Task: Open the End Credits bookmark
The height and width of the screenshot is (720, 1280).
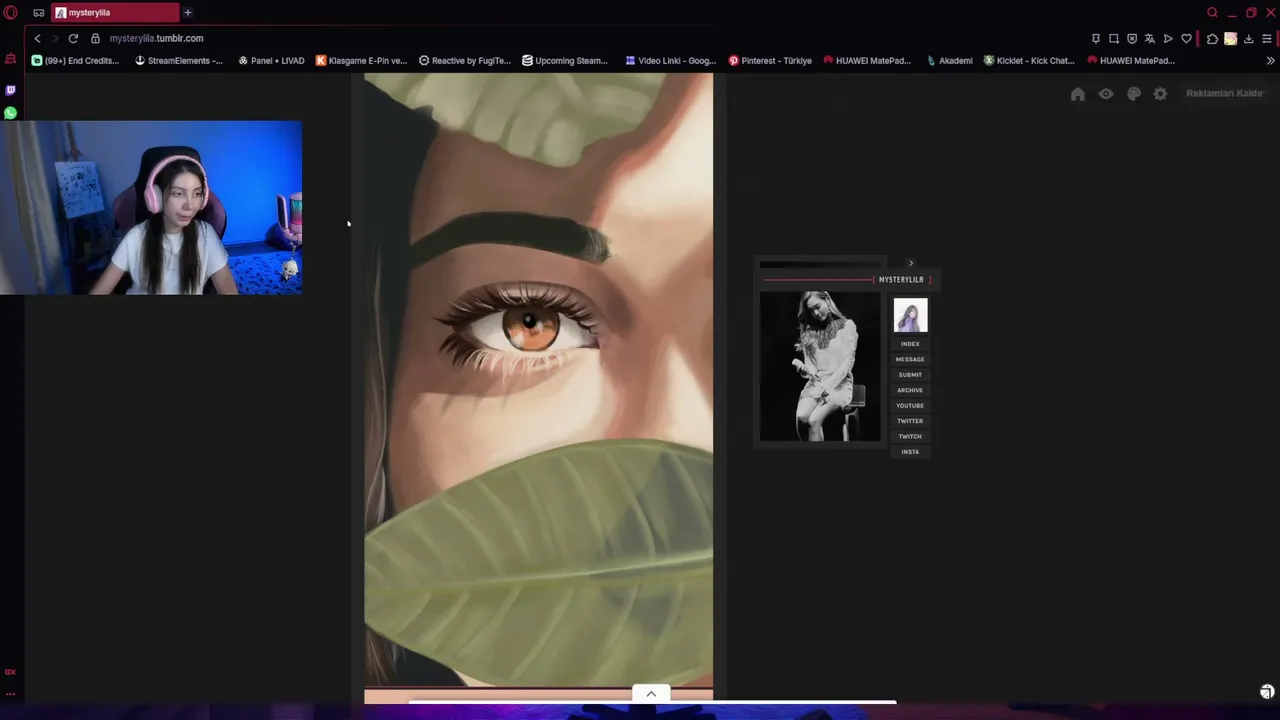Action: coord(75,60)
